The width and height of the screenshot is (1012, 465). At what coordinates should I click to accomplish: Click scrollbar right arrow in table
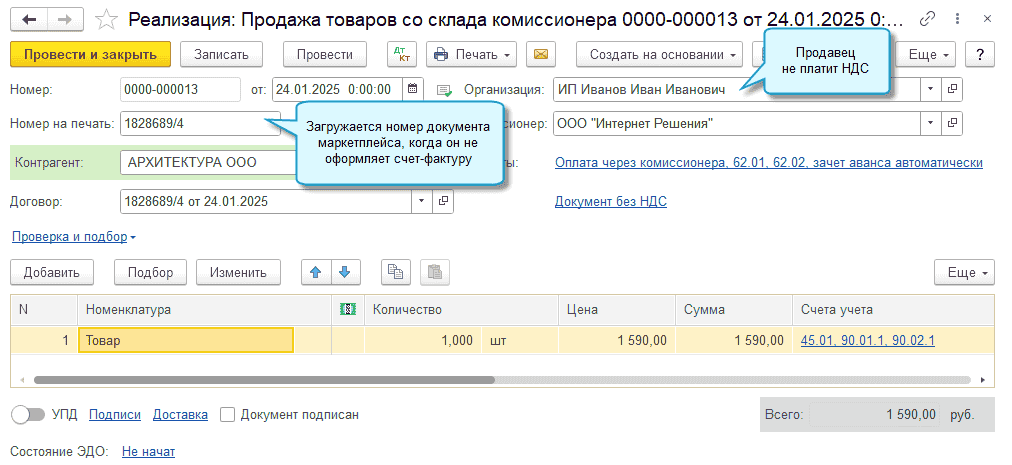pyautogui.click(x=983, y=380)
